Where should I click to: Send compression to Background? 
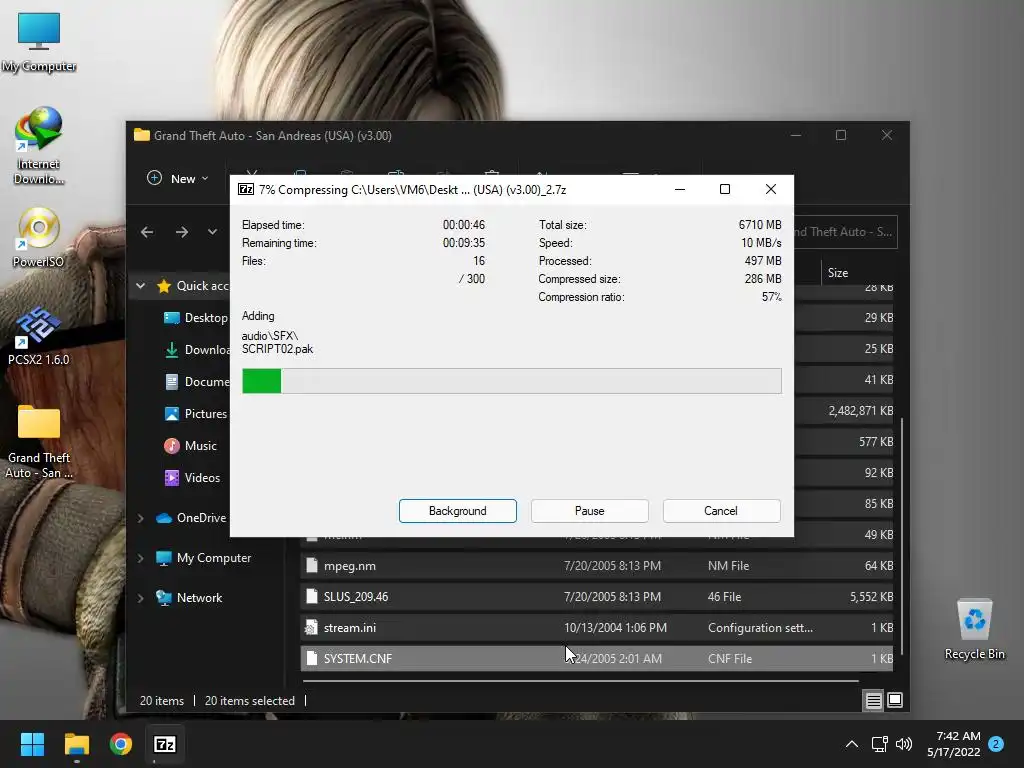coord(457,511)
